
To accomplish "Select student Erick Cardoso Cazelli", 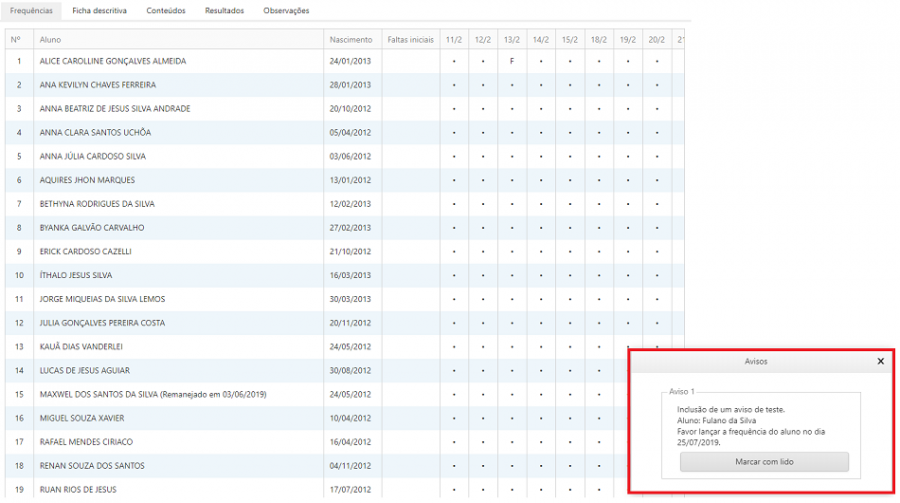I will 85,251.
